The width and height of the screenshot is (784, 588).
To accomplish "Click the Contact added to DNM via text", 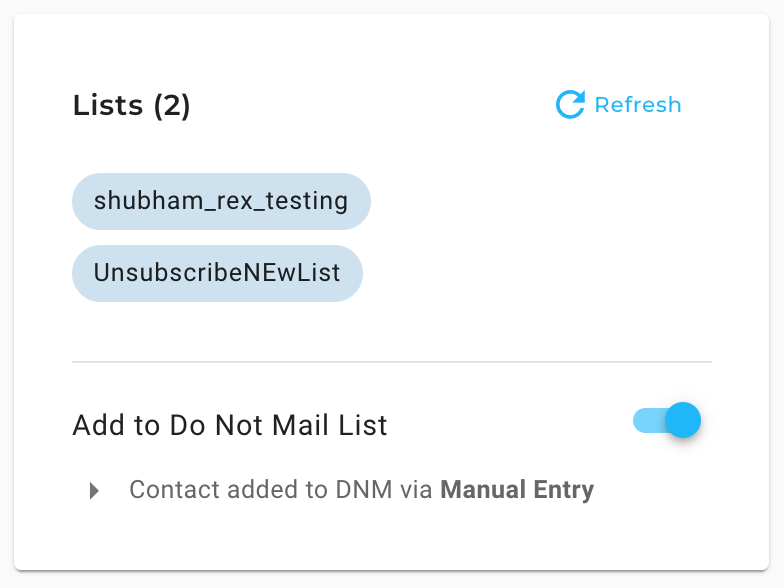I will pyautogui.click(x=280, y=490).
